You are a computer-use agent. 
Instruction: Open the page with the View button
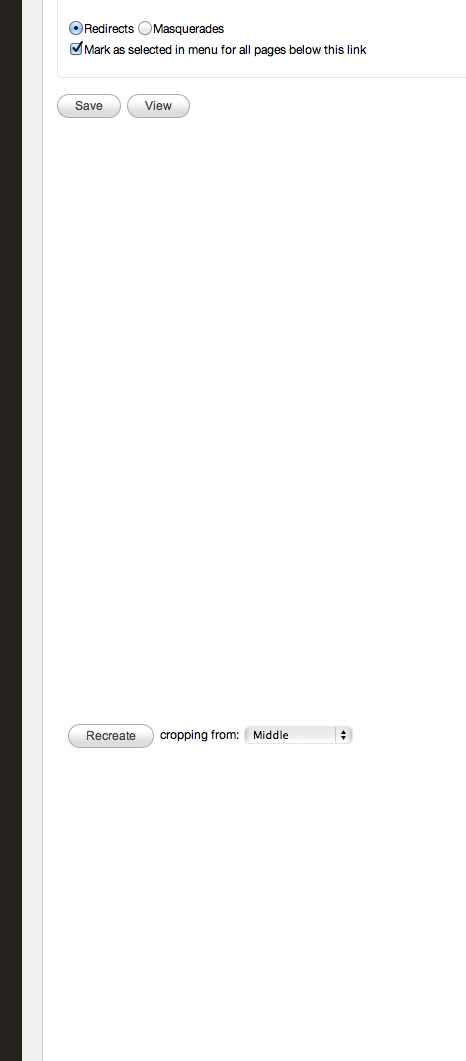(158, 106)
